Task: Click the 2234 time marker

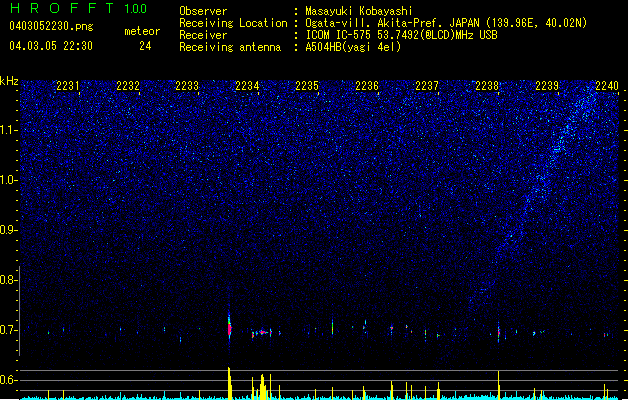Action: pyautogui.click(x=248, y=85)
